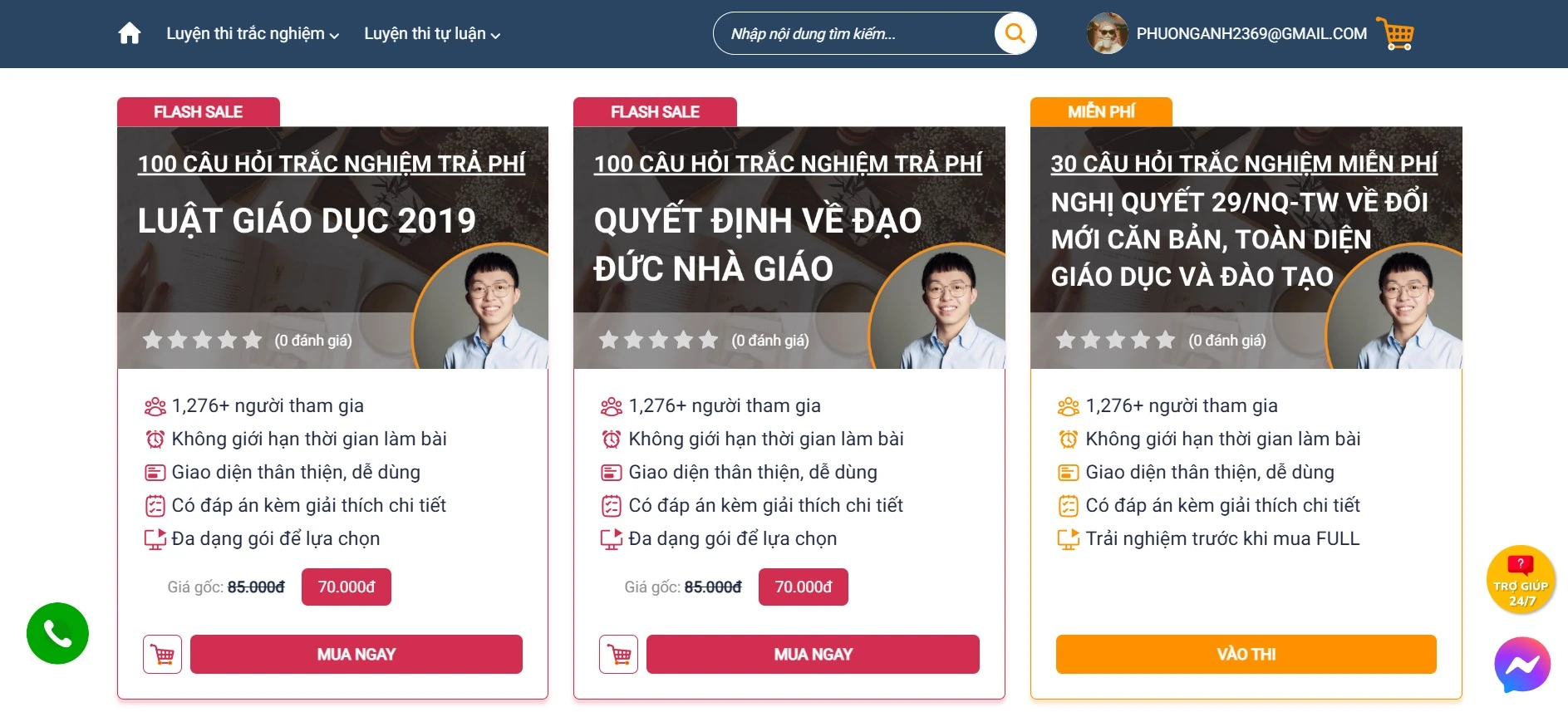Add Quyết định về đạo đức nhà giáo to cart
Screen dimensions: 1568x712
(619, 655)
